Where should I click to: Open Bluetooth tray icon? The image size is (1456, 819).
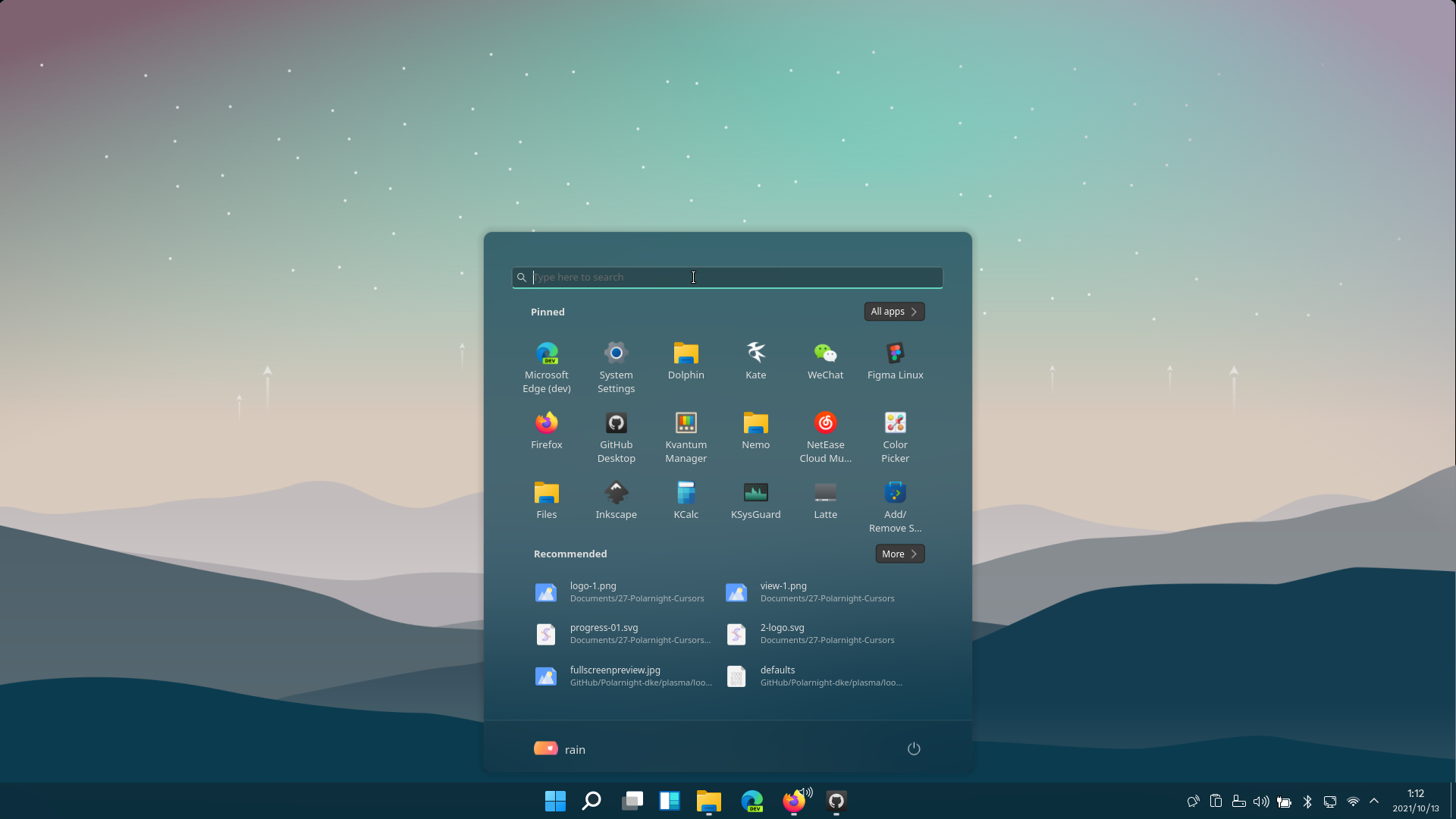point(1307,802)
